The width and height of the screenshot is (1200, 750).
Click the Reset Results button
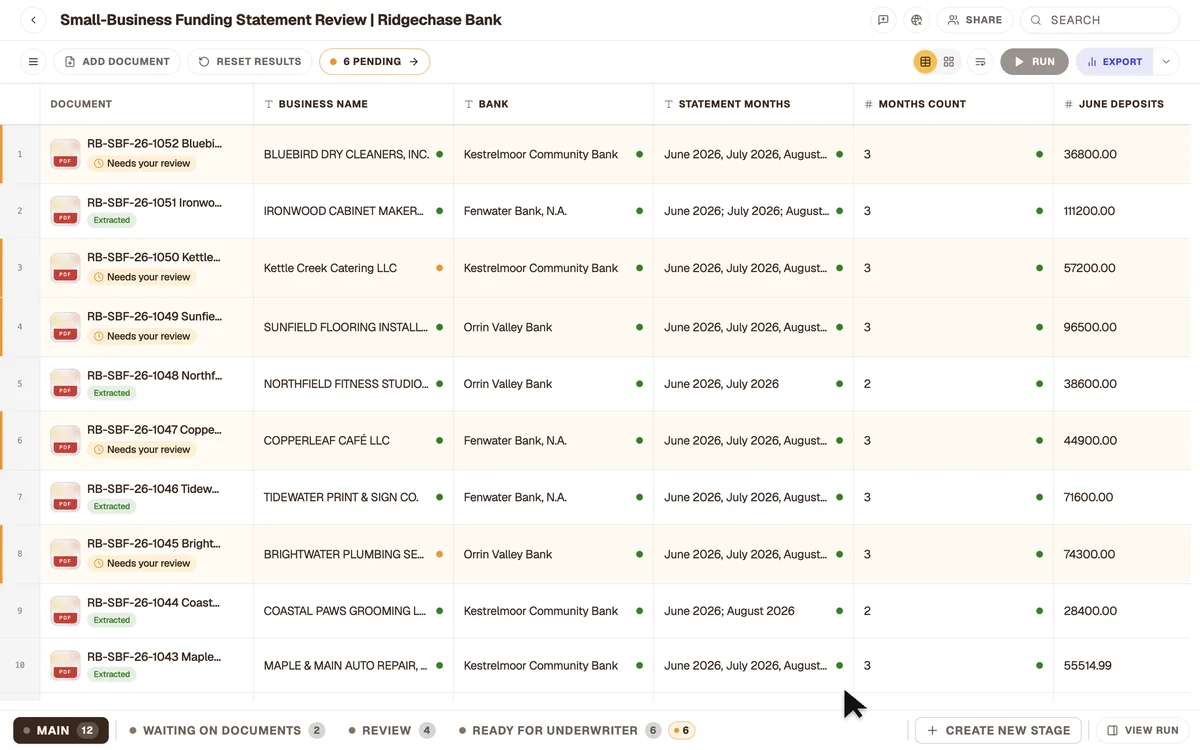[x=250, y=62]
